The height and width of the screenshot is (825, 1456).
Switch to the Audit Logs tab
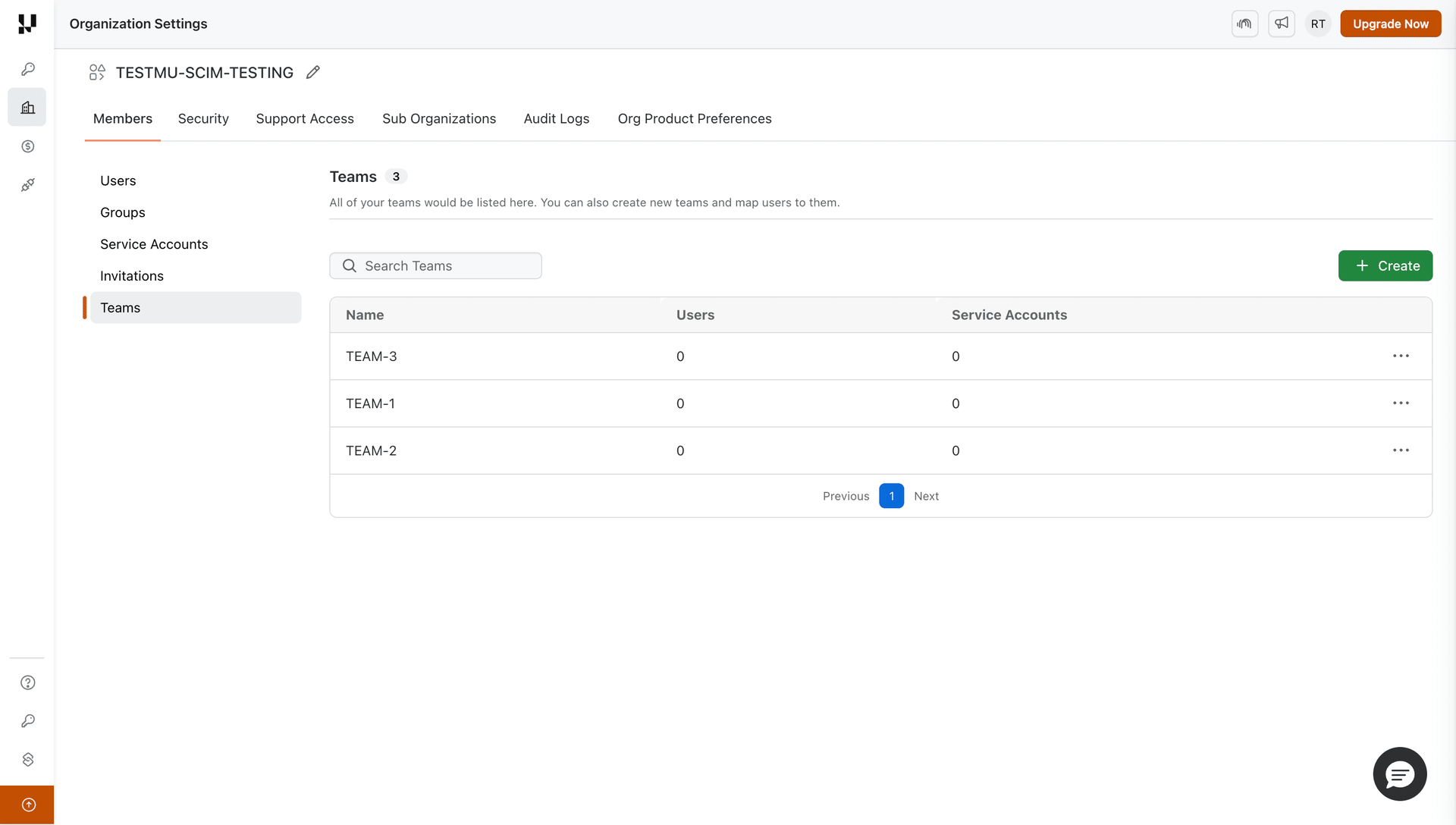click(x=556, y=118)
